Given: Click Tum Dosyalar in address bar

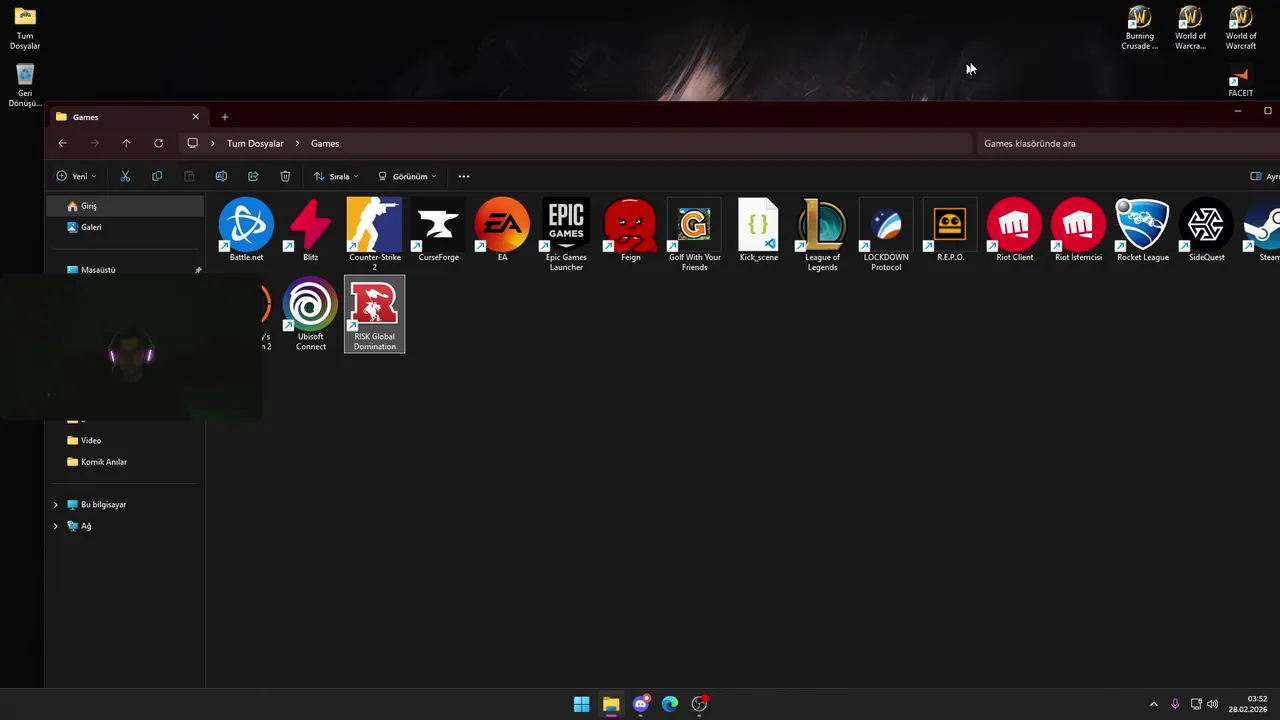Looking at the screenshot, I should point(255,143).
